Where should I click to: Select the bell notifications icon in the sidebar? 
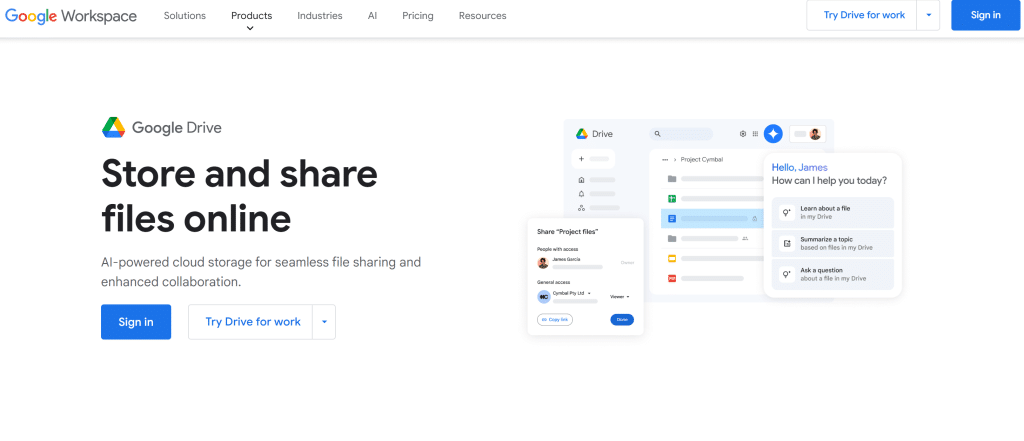point(581,194)
